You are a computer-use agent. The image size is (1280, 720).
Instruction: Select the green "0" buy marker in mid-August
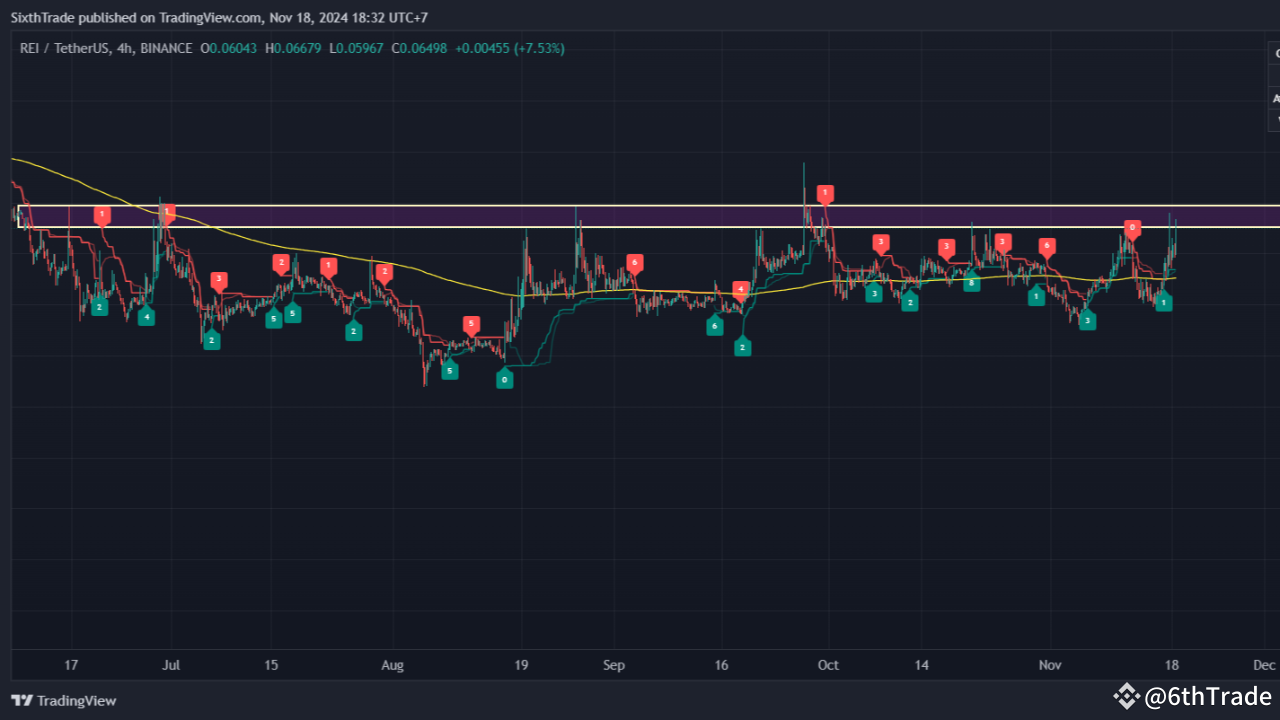click(504, 379)
